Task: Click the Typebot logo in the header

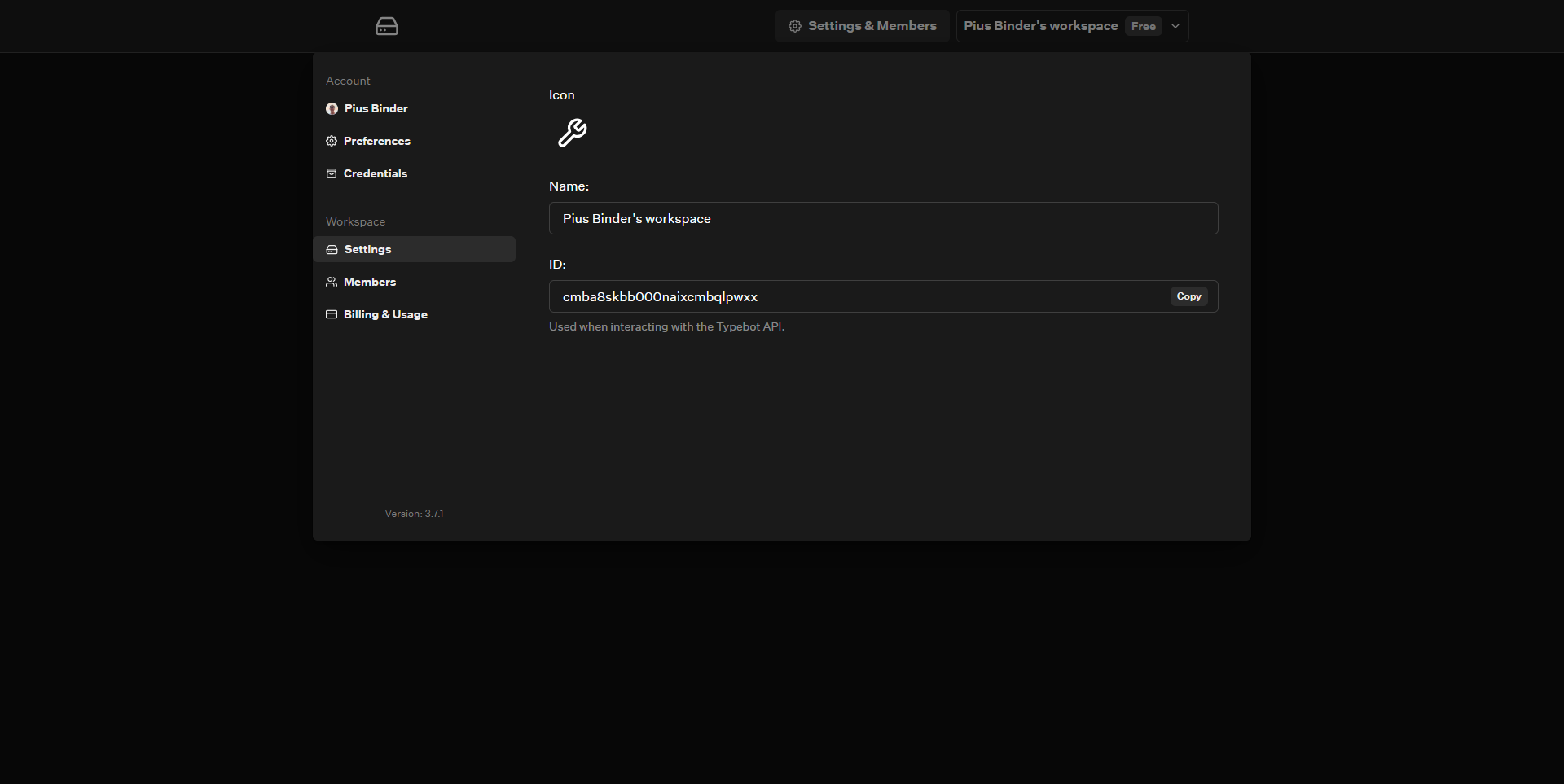Action: 387,26
